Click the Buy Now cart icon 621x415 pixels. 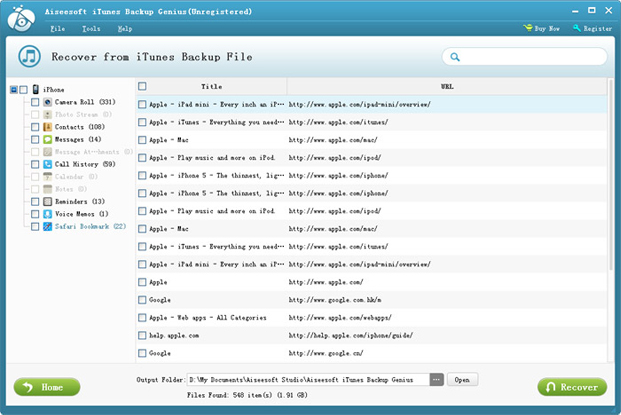tap(527, 29)
